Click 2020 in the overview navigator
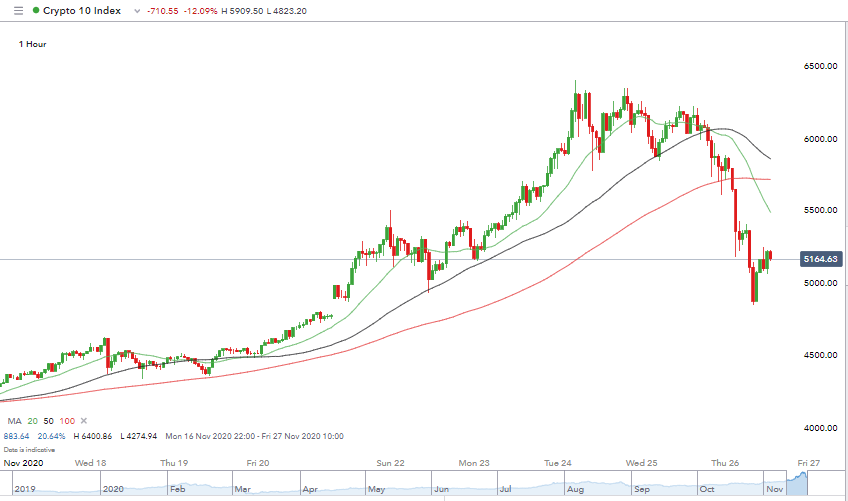 113,489
